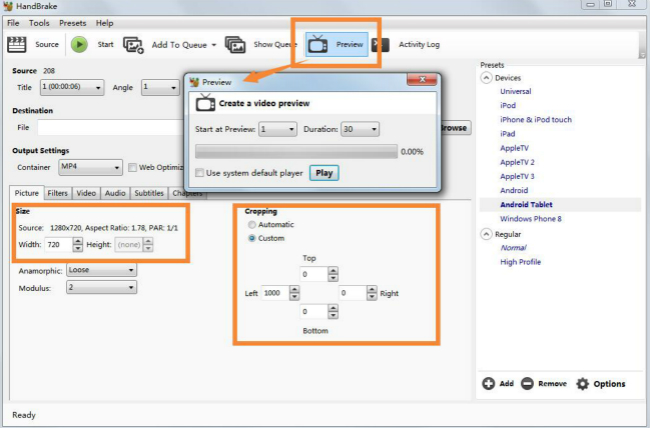Click the Left crop stepper arrows

294,293
